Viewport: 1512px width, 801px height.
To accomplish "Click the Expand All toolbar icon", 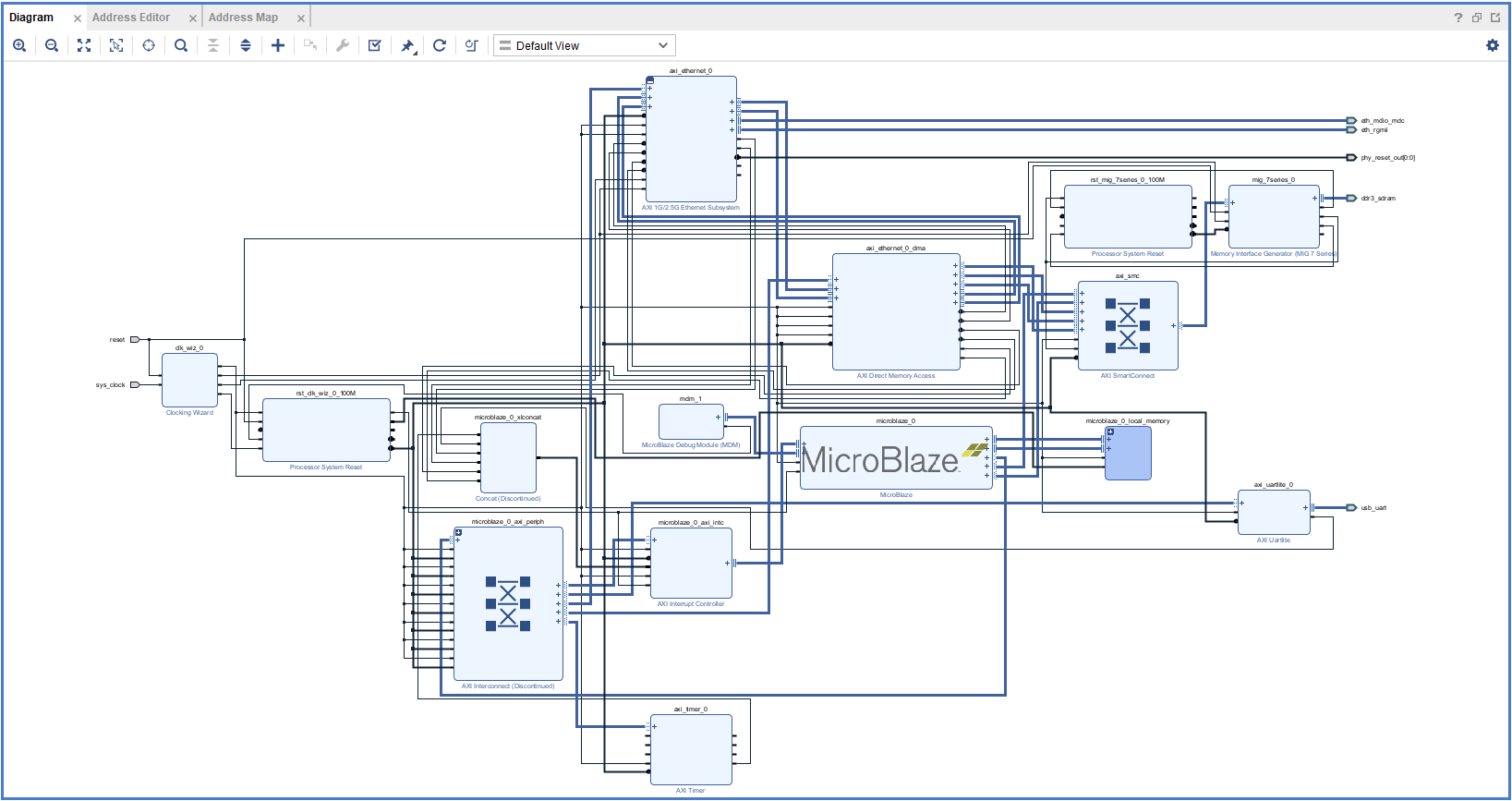I will coord(246,45).
